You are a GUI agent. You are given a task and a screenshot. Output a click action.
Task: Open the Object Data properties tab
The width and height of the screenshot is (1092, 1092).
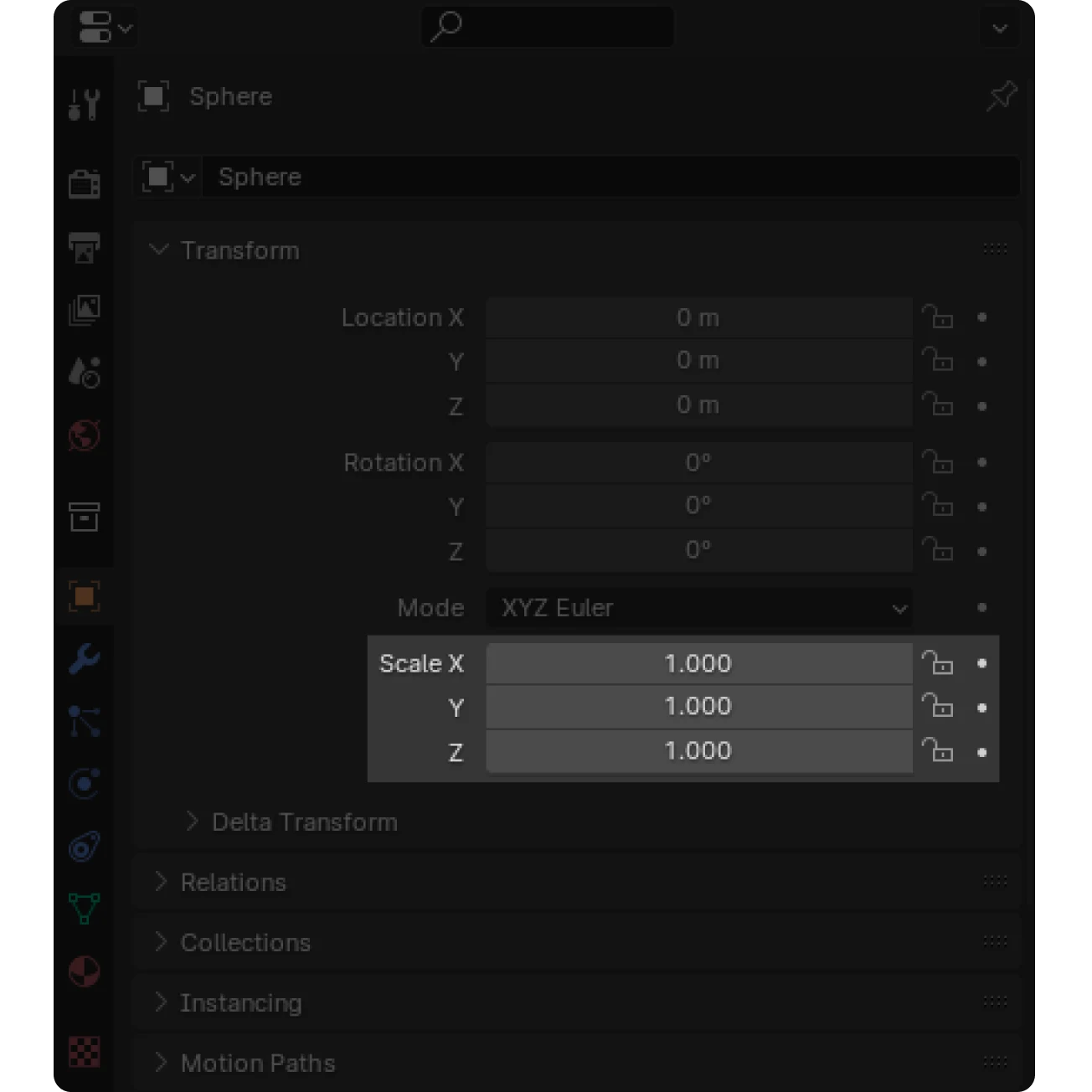click(84, 909)
